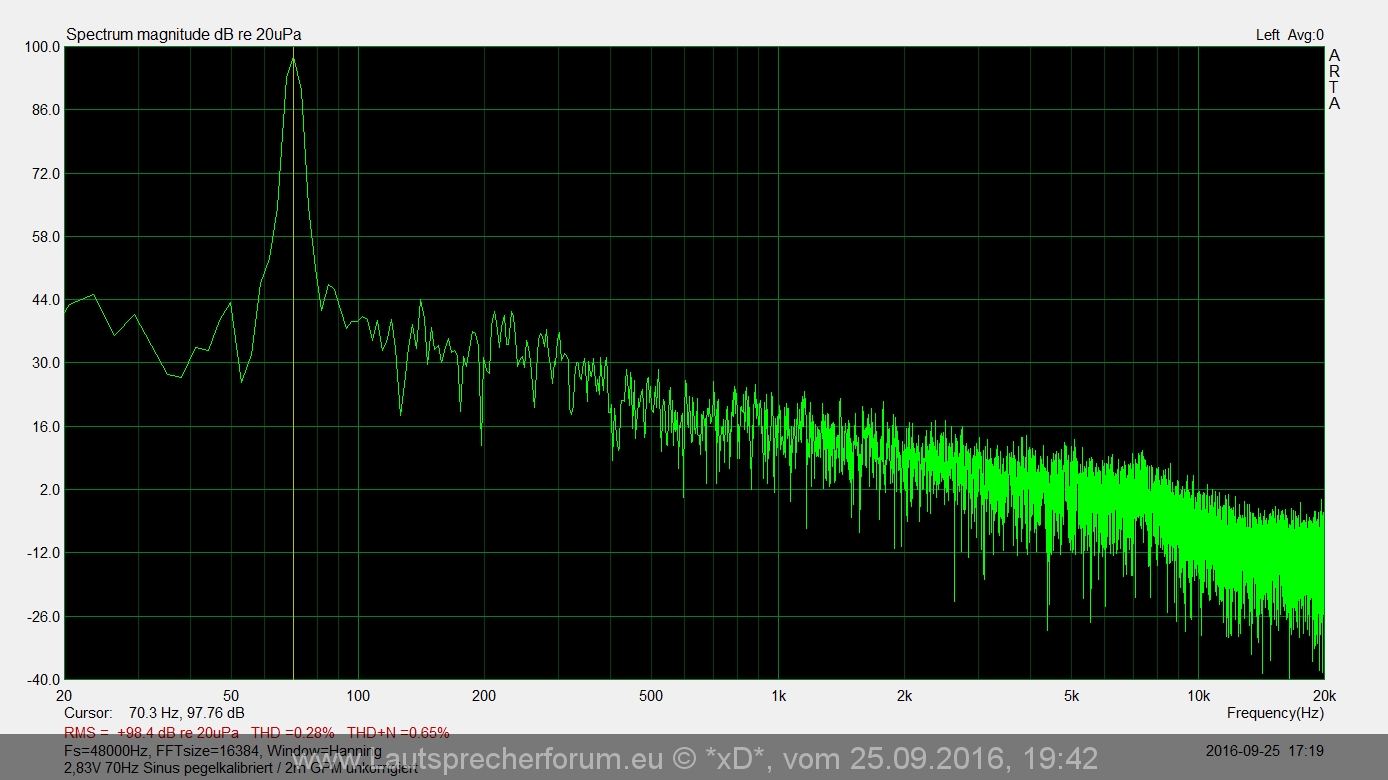Click the THD+N =0.65% value
1388x780 pixels.
coord(398,733)
